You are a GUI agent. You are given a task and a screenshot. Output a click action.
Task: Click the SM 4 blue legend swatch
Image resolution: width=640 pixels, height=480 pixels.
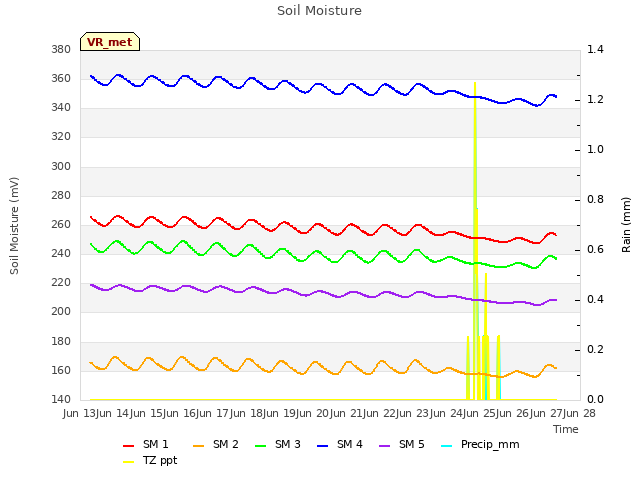click(x=322, y=446)
